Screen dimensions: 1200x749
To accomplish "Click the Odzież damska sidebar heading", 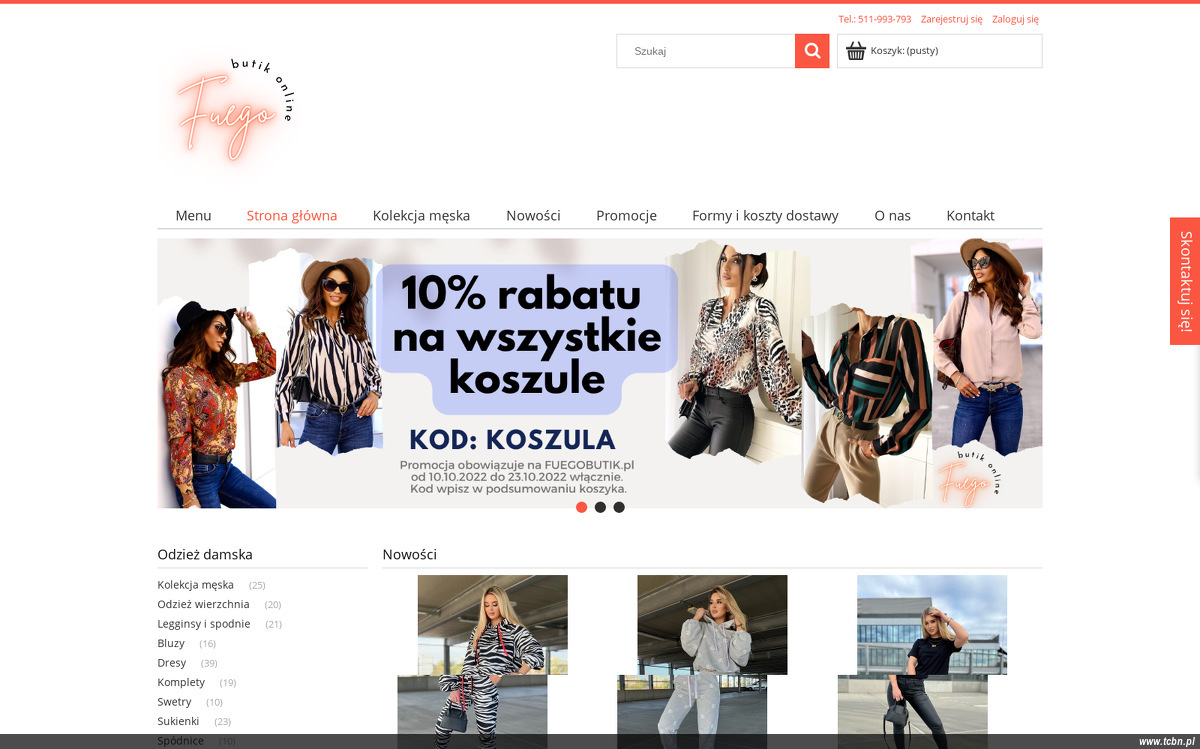I will 205,555.
